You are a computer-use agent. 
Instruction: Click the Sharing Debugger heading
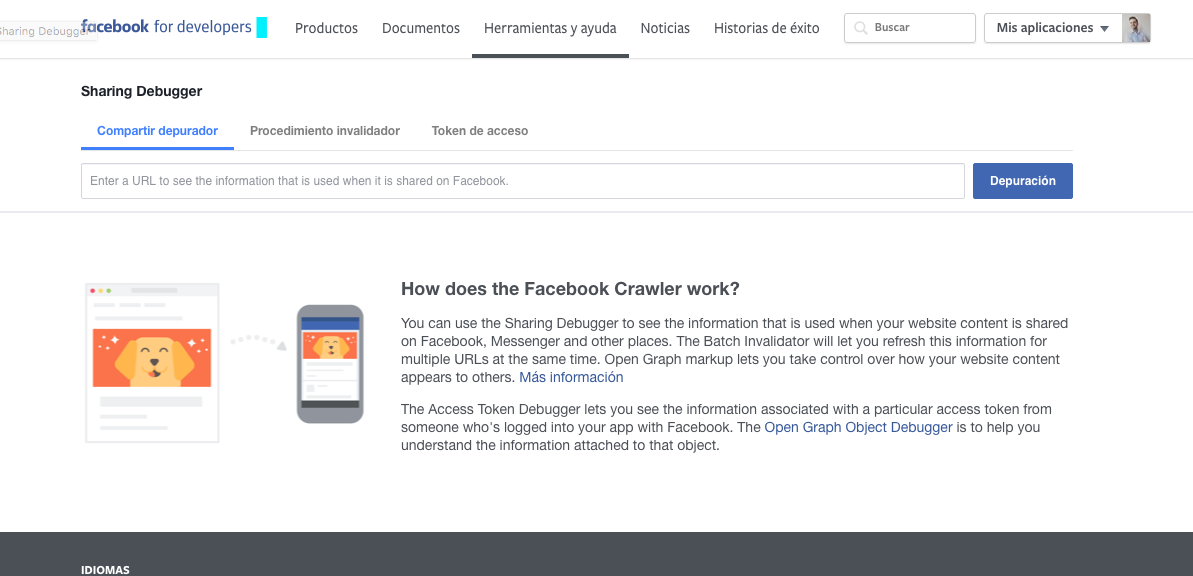tap(142, 91)
